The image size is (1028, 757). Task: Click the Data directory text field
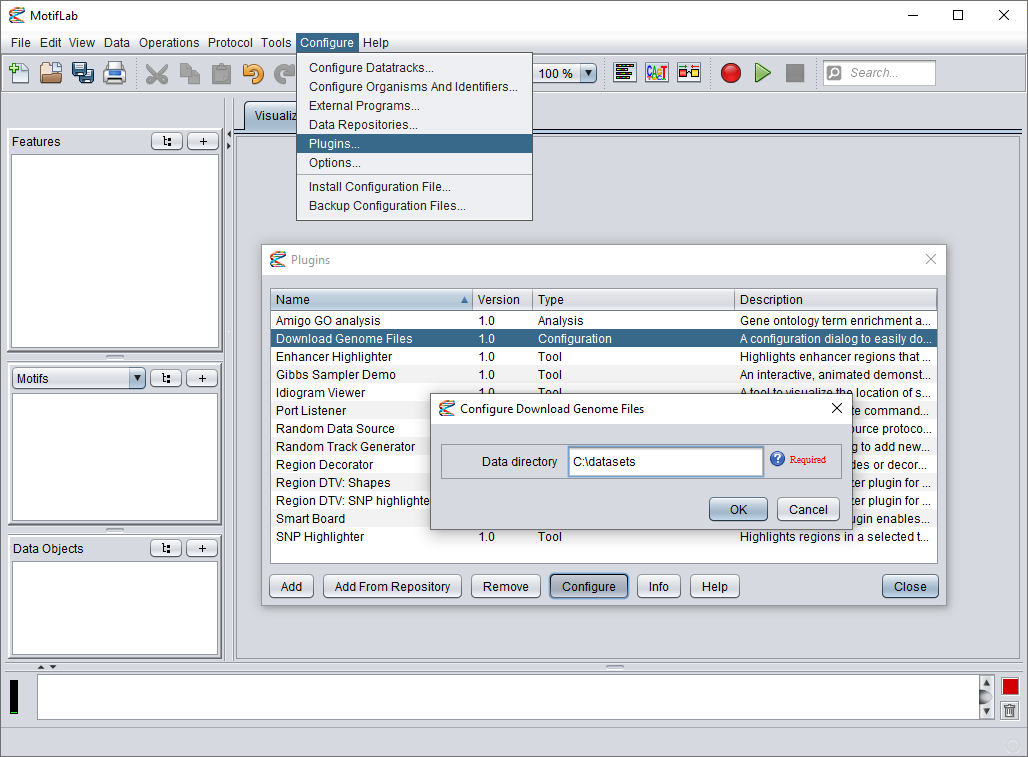coord(665,461)
